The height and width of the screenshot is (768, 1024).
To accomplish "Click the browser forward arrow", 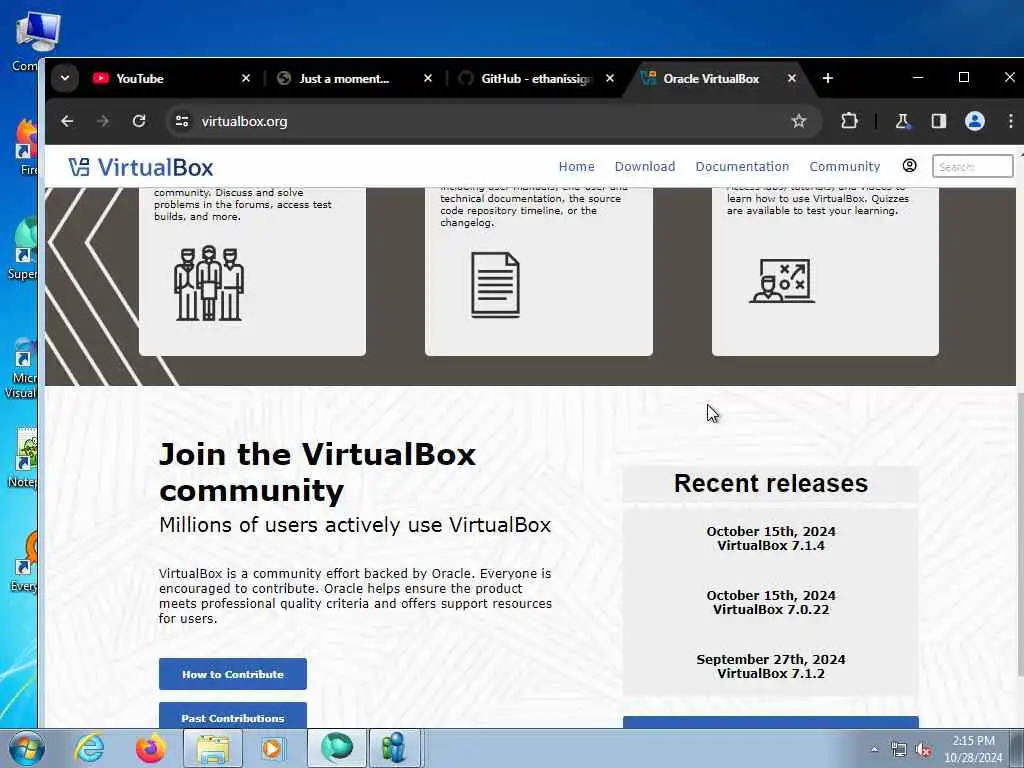I will pos(103,121).
